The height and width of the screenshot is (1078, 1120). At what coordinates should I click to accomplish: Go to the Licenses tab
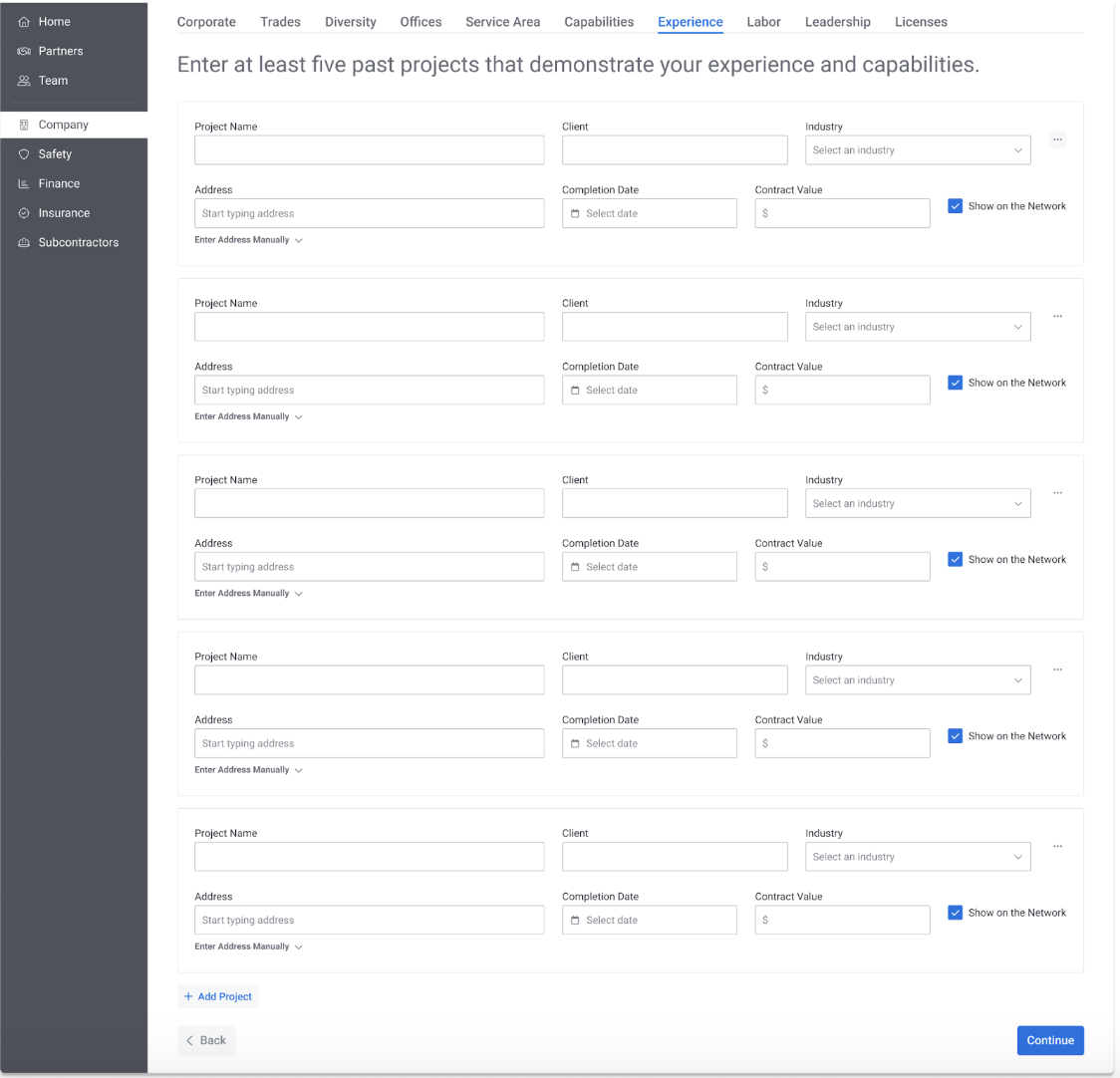[920, 22]
